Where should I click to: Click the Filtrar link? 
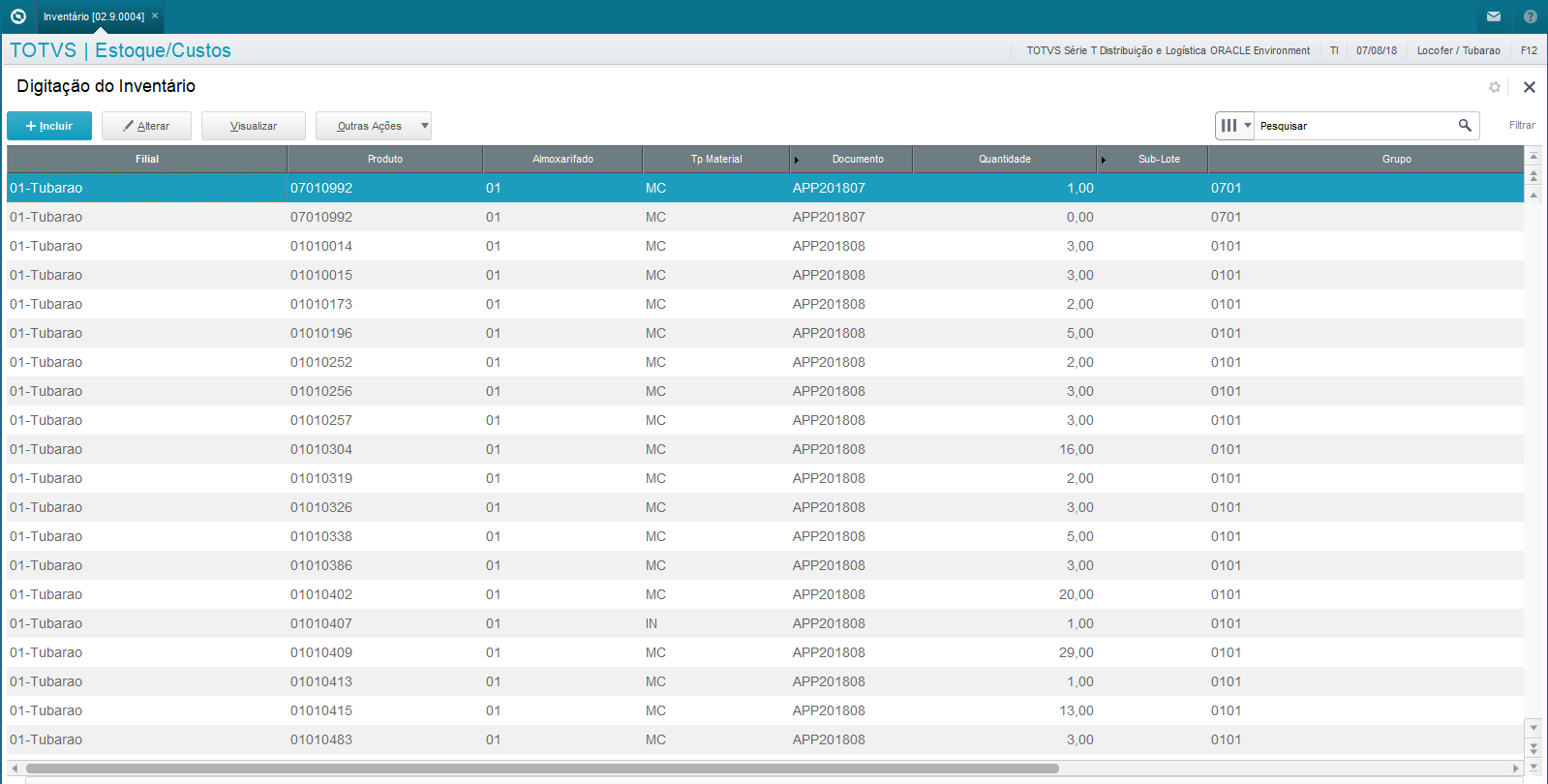(1522, 125)
